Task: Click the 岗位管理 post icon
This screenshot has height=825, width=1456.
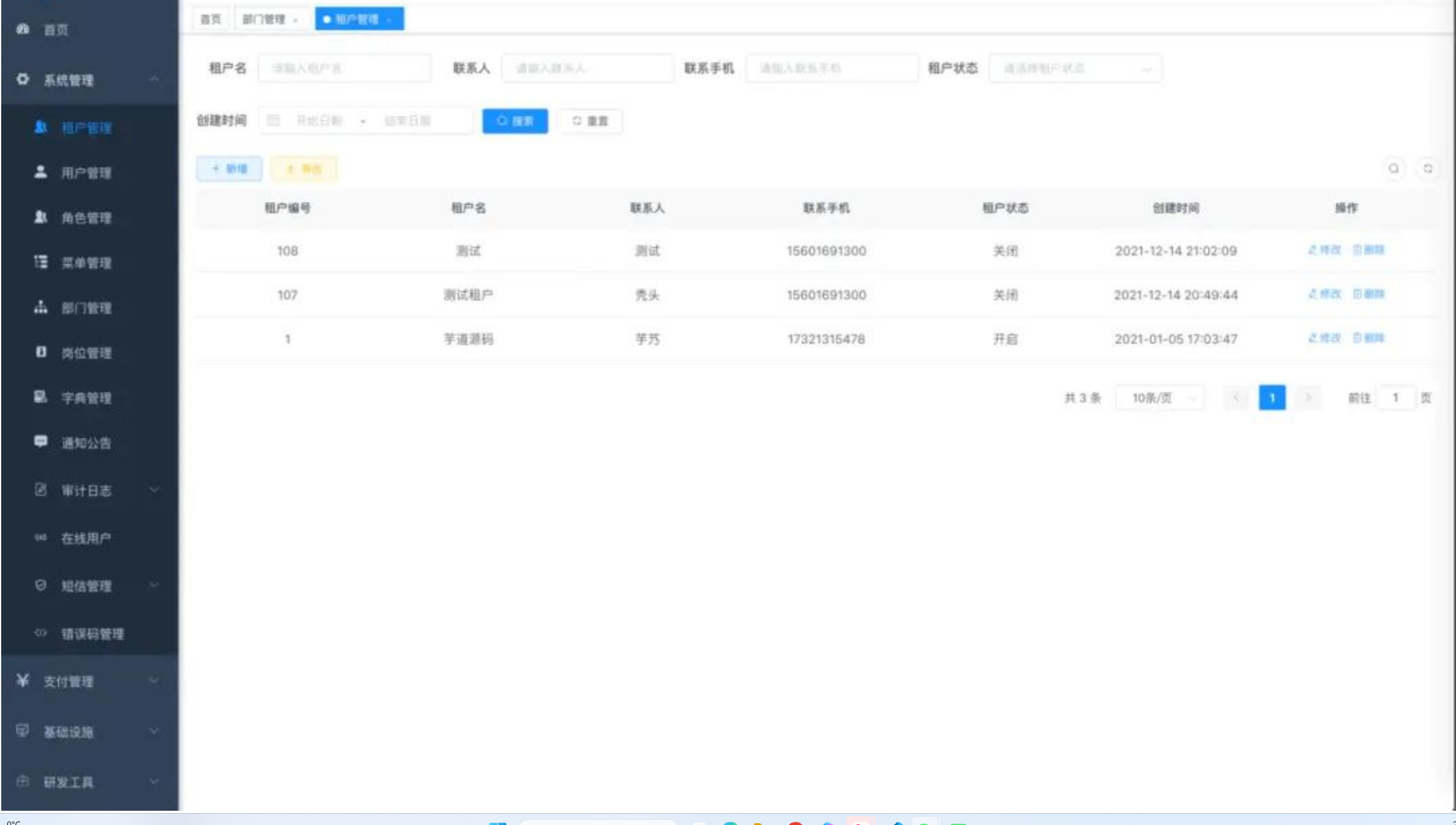Action: [40, 352]
